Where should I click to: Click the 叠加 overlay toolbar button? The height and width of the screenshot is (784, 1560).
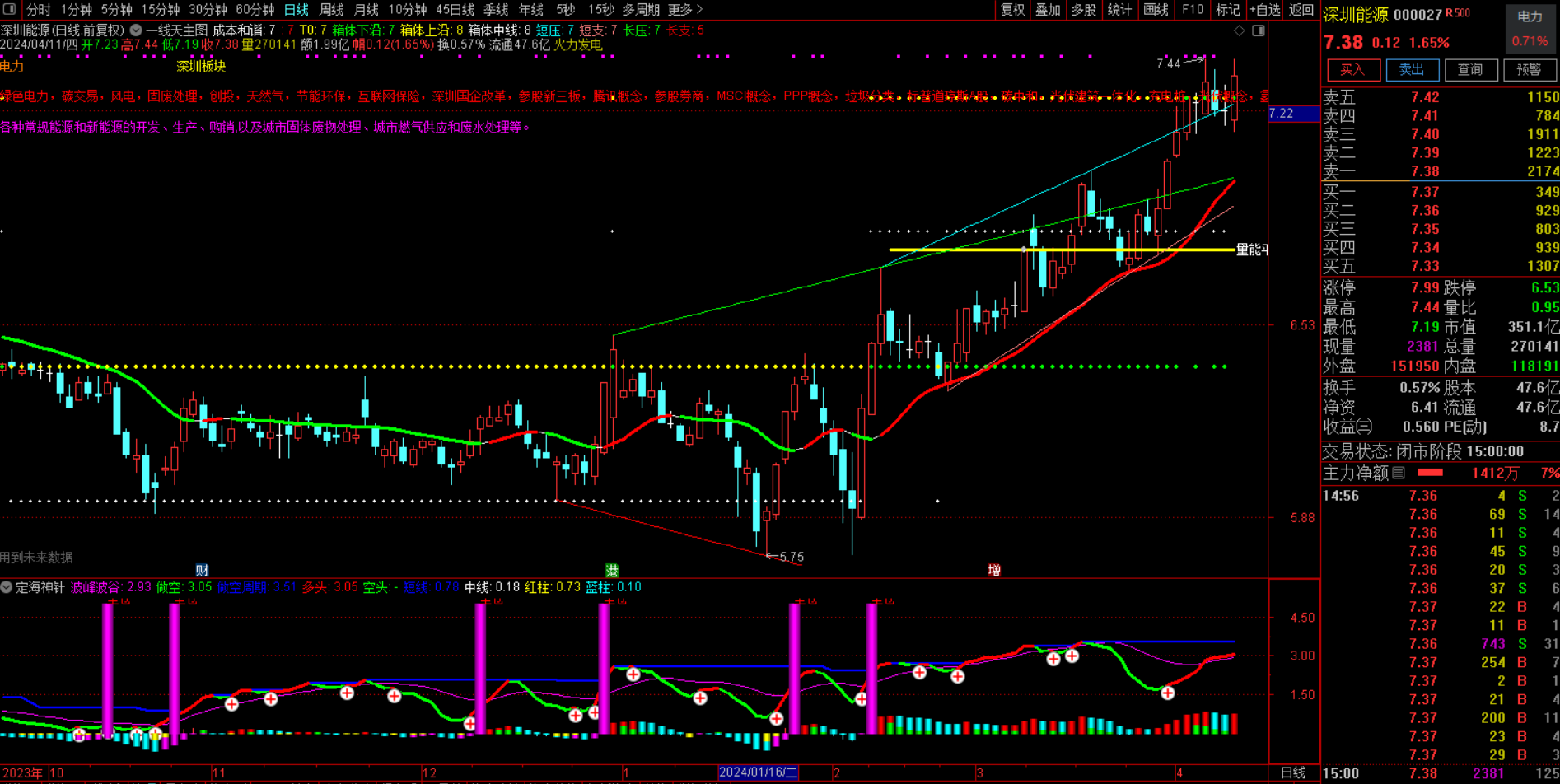1048,9
